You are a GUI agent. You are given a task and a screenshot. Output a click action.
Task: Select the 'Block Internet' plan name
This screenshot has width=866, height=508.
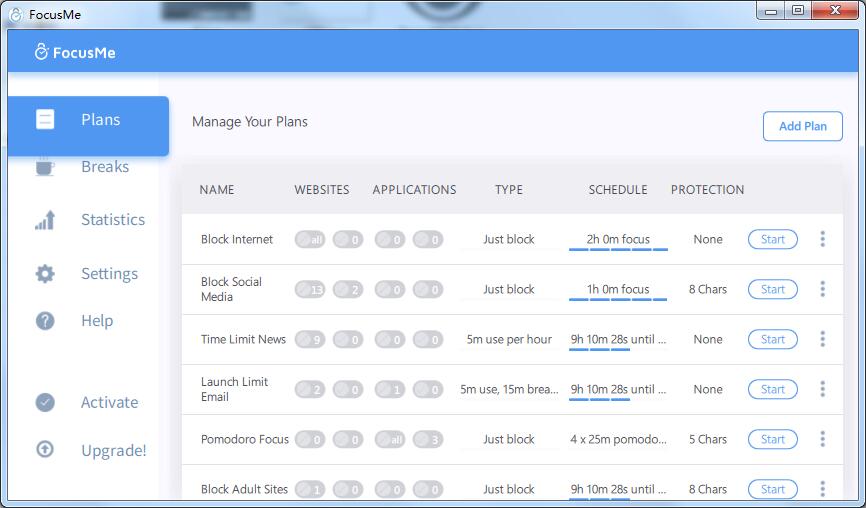click(x=237, y=240)
